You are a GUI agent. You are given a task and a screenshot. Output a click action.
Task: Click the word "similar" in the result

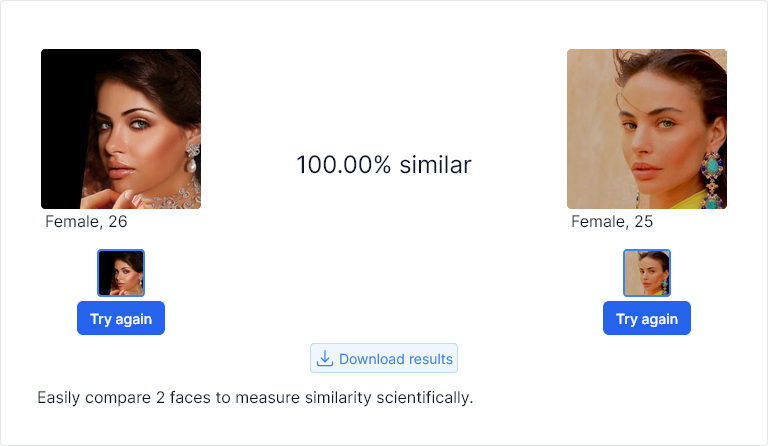click(x=435, y=164)
